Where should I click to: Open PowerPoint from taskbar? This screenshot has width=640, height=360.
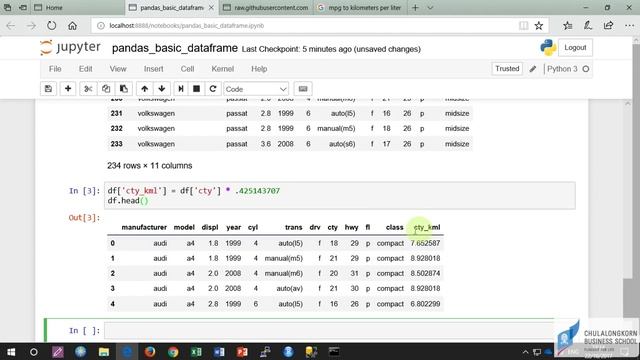pyautogui.click(x=242, y=352)
